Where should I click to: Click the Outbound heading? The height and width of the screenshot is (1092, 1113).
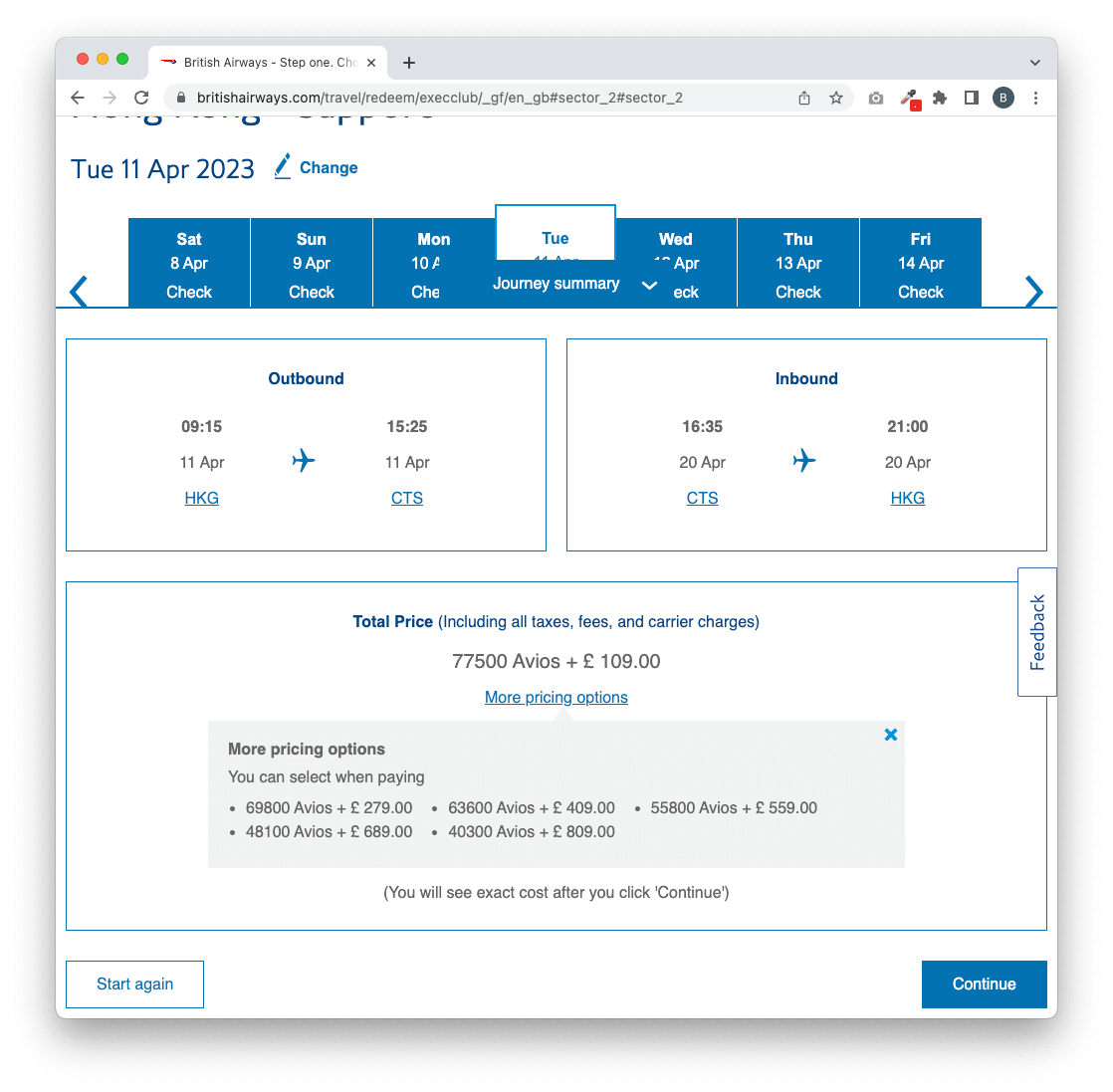(306, 379)
